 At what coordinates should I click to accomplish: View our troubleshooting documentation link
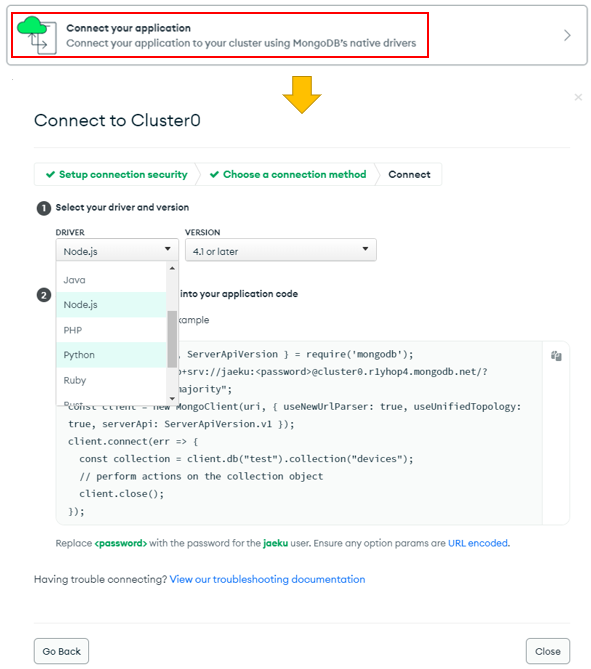click(x=267, y=579)
